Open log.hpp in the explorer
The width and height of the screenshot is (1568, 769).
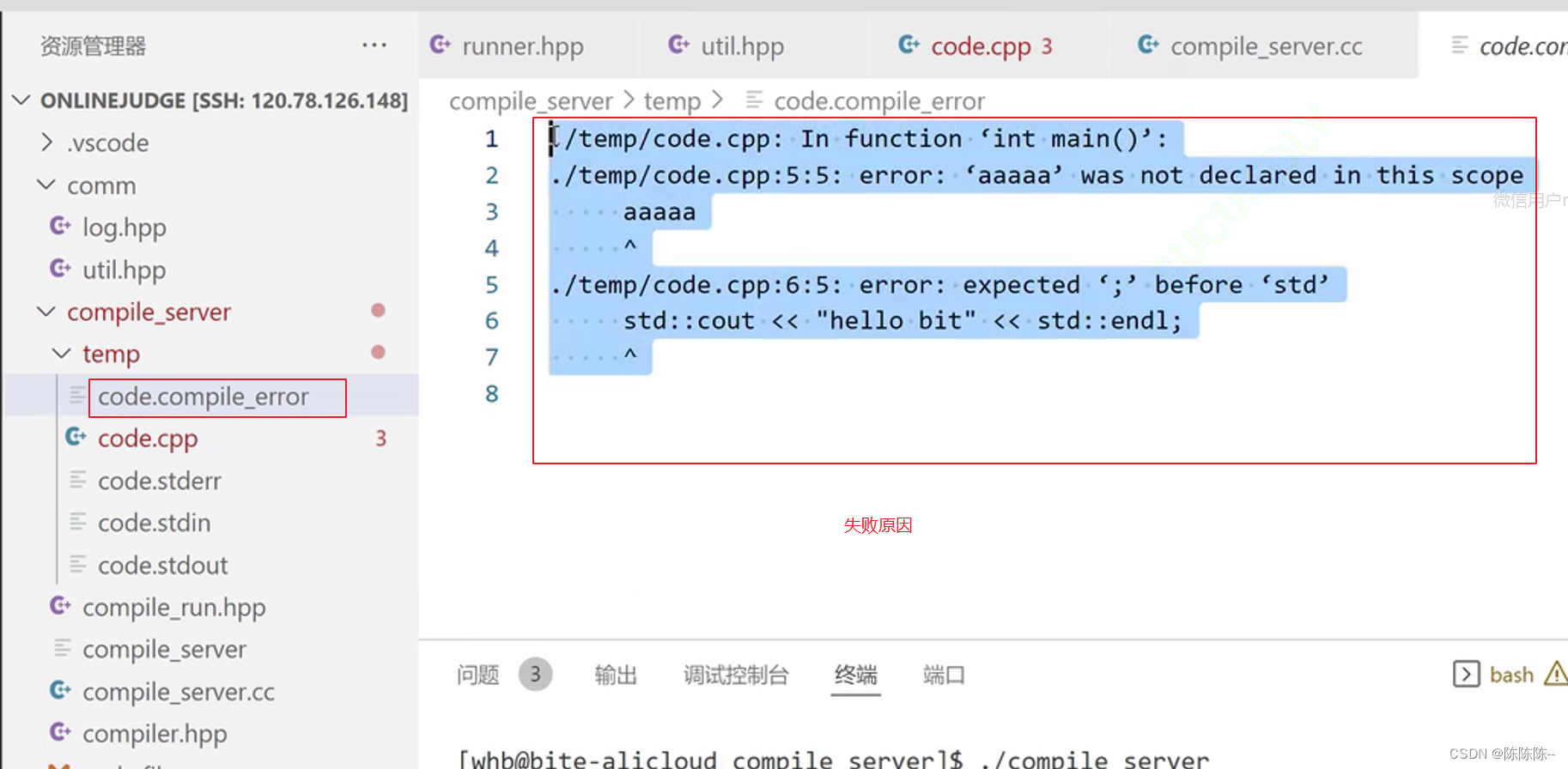125,227
